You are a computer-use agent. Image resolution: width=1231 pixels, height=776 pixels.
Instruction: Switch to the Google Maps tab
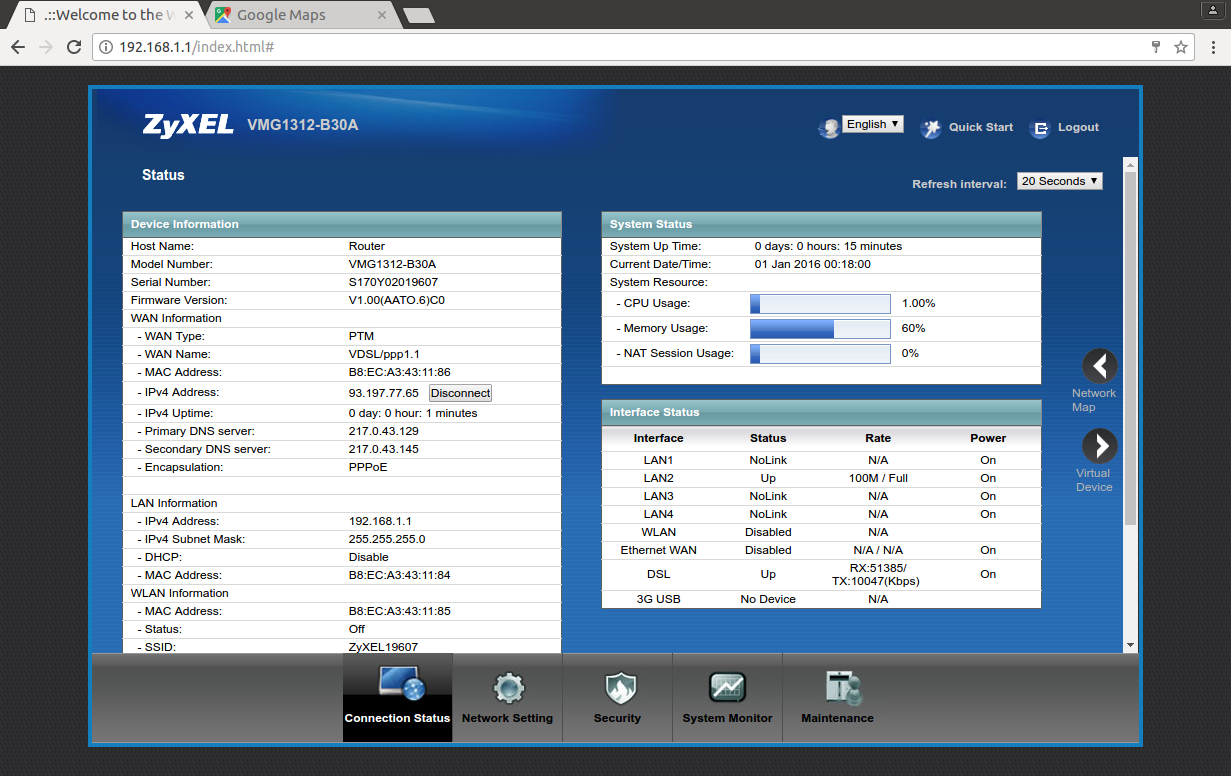point(300,15)
